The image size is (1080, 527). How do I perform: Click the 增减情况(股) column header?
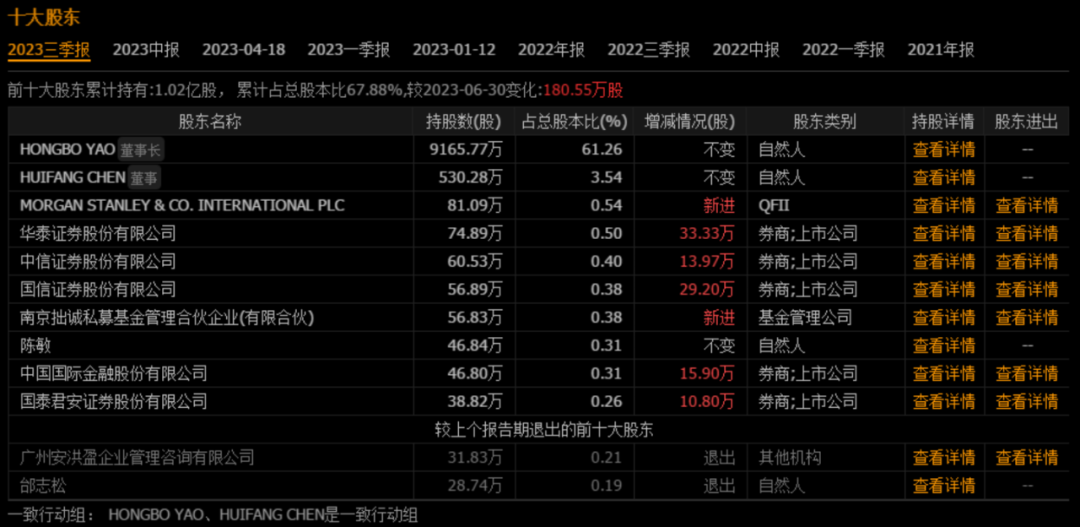[x=689, y=122]
